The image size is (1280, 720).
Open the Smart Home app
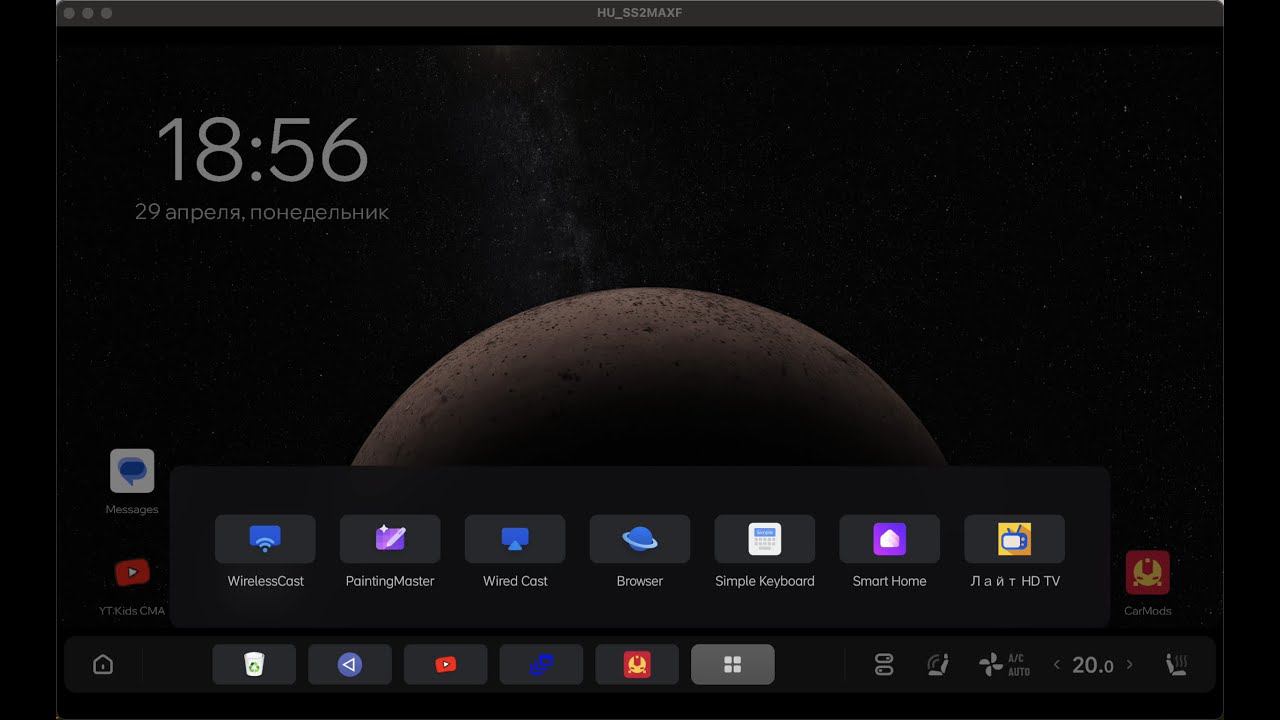(x=890, y=540)
